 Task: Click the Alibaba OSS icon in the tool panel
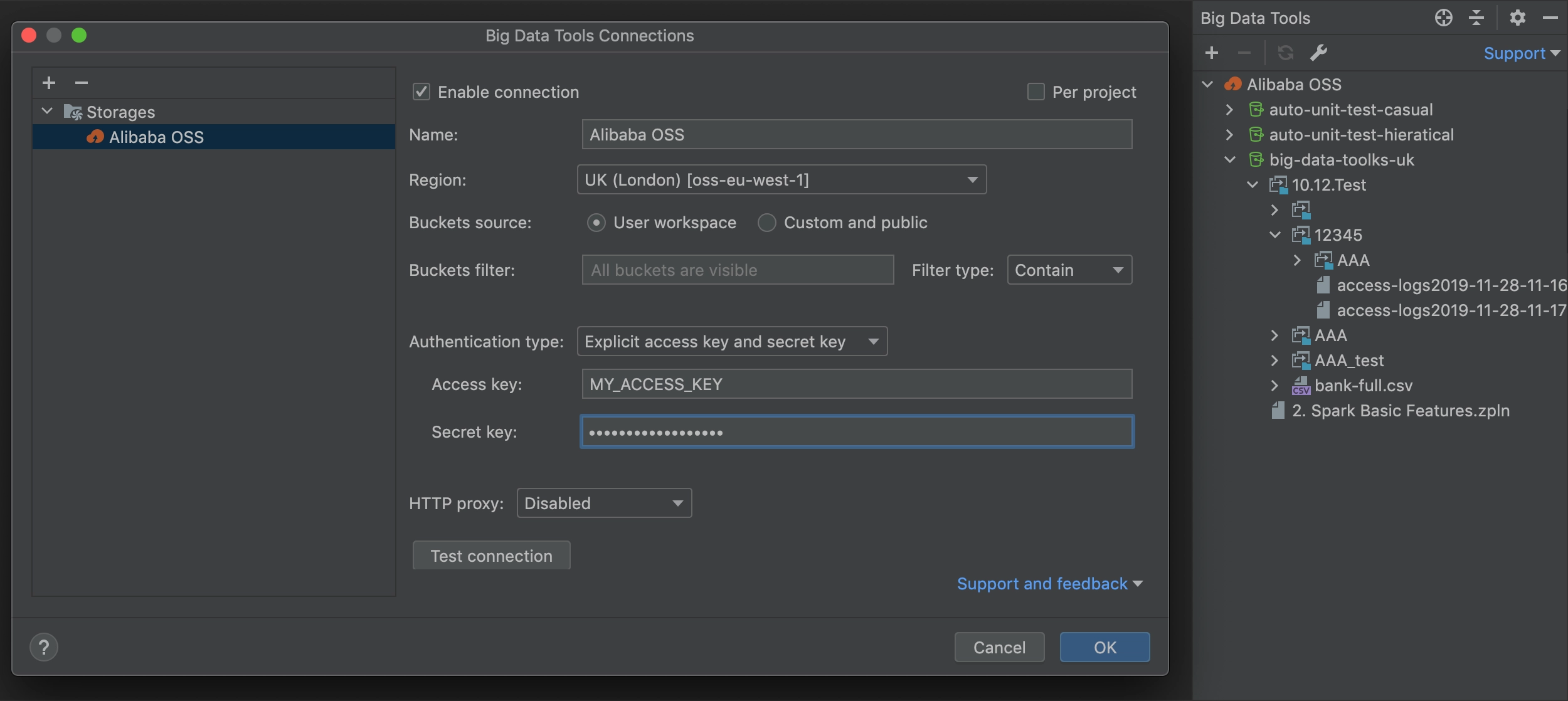pyautogui.click(x=1233, y=84)
